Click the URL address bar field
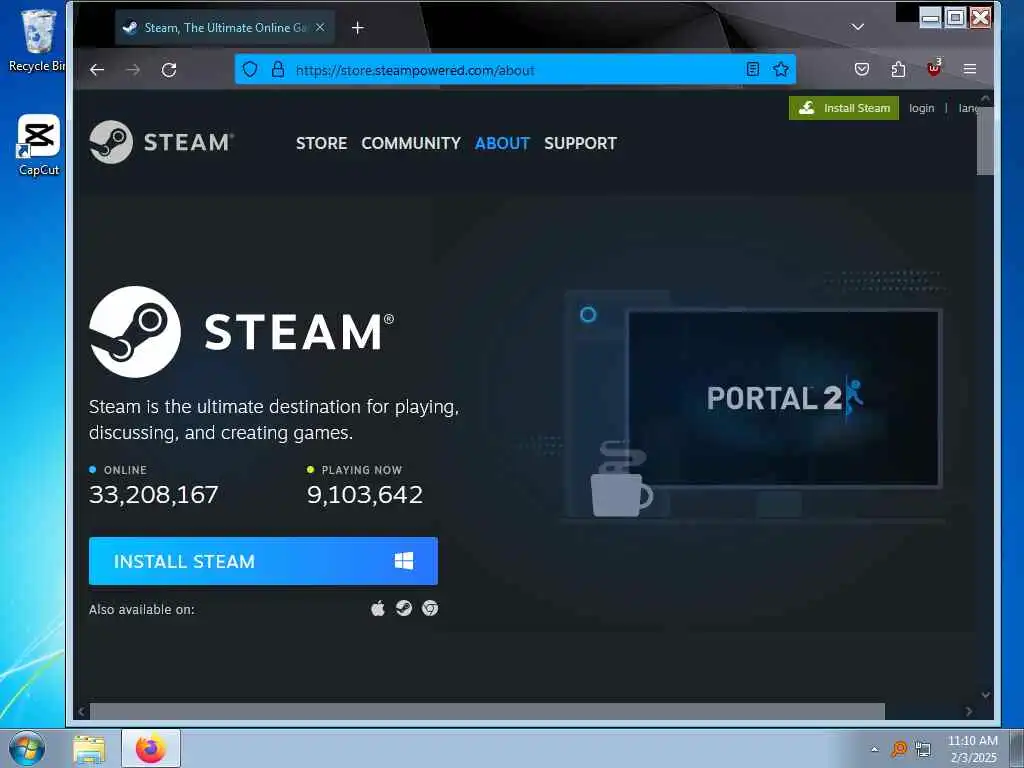Screen dimensions: 1024x768 pos(515,69)
